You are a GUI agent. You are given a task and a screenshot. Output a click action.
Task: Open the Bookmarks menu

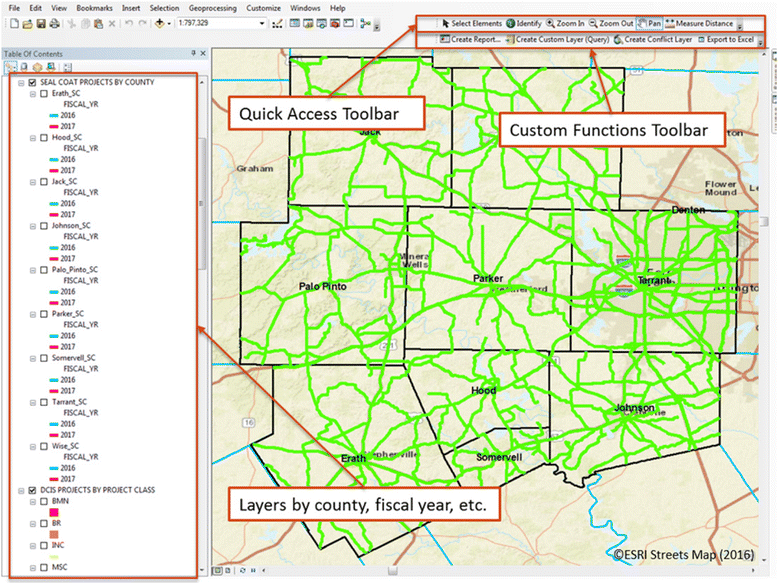[x=94, y=8]
